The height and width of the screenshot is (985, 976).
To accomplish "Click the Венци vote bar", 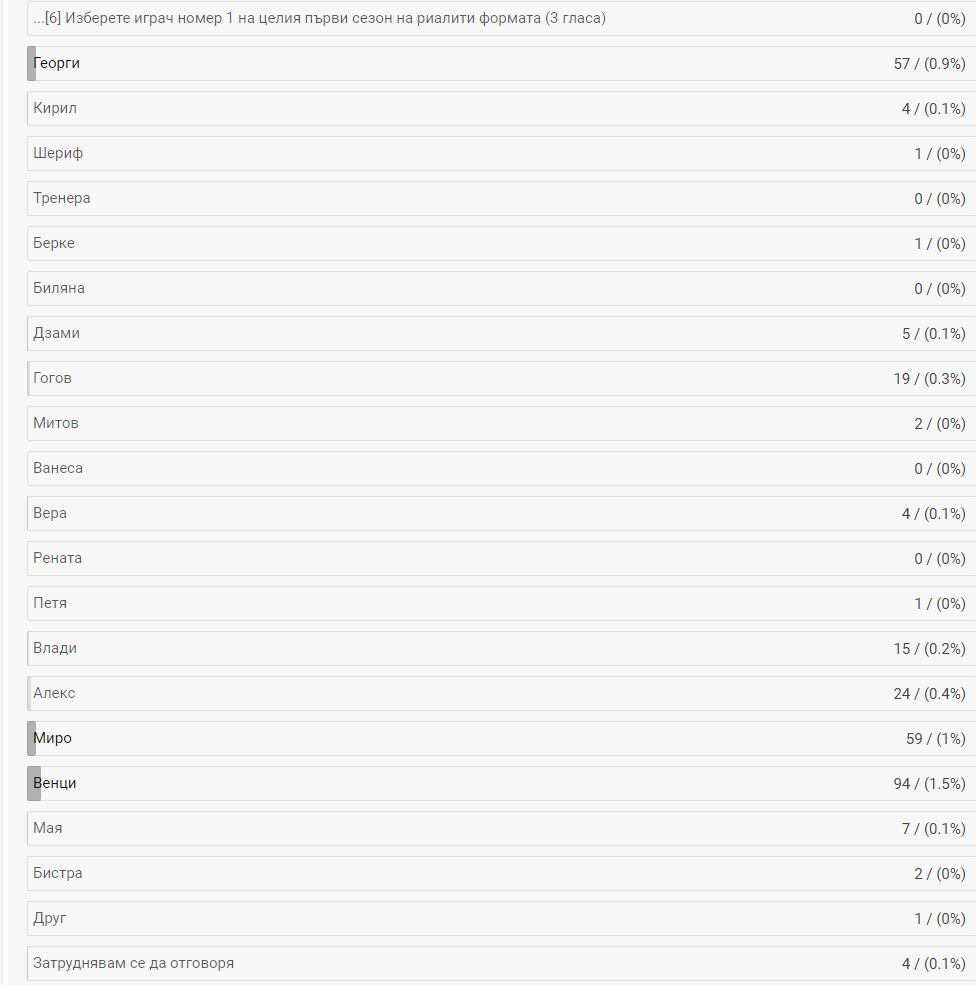I will 34,783.
